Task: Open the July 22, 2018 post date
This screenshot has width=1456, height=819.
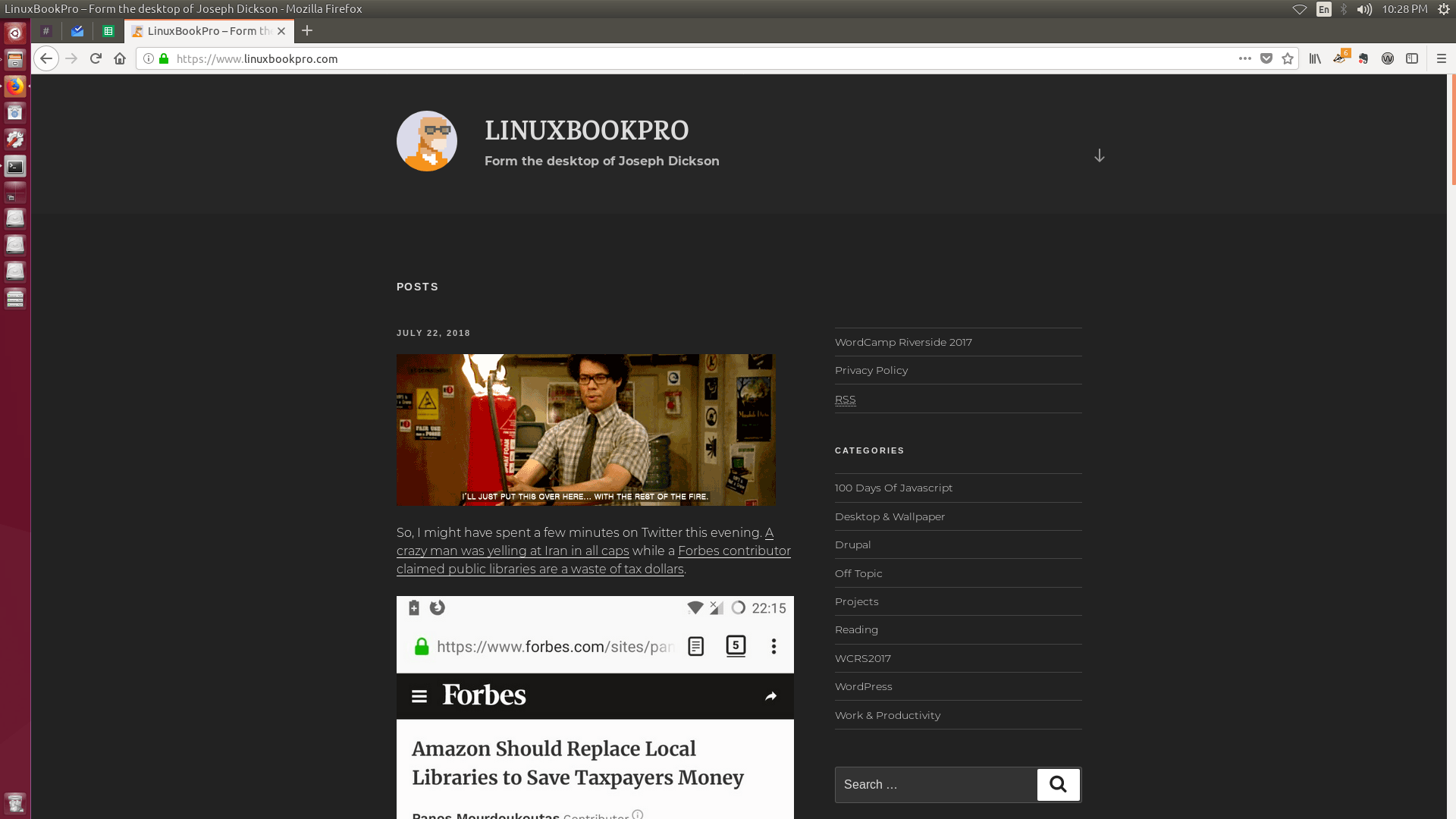Action: pos(434,333)
